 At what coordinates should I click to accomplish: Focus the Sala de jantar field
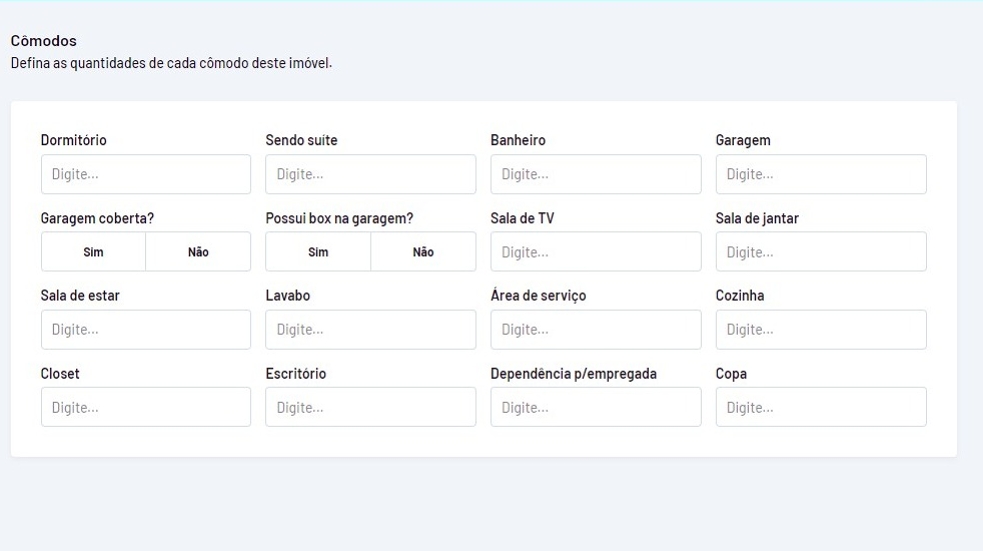820,252
